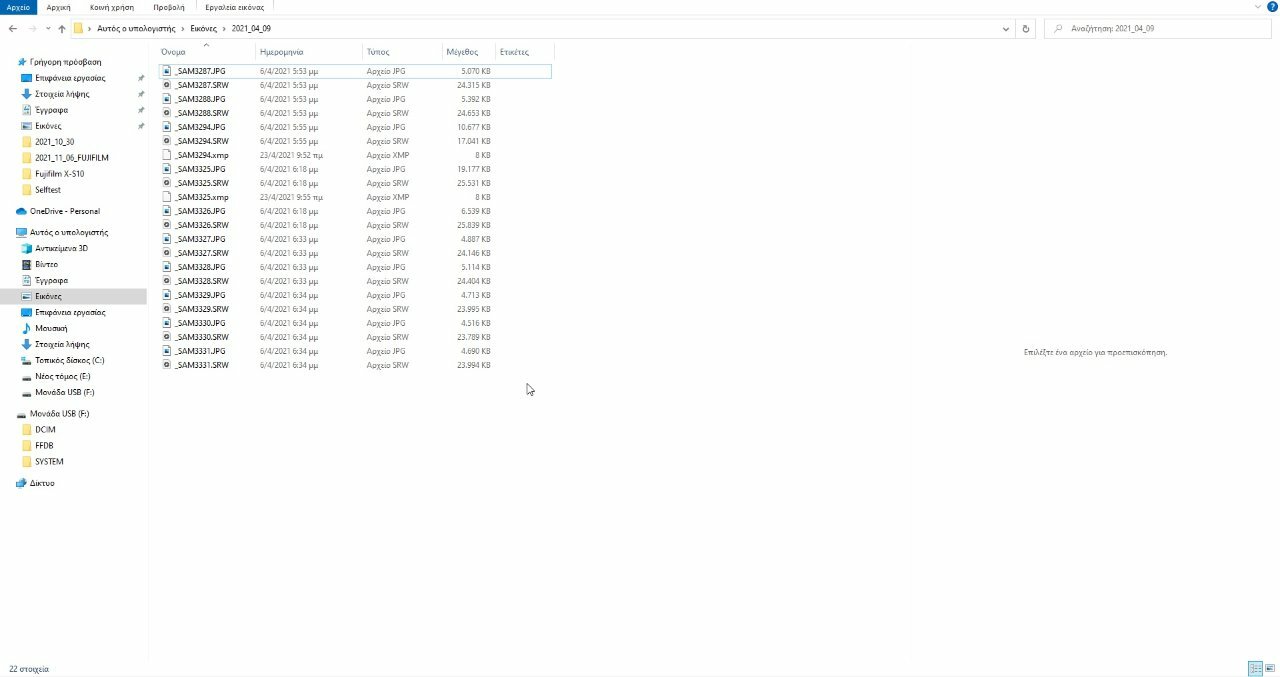Viewport: 1280px width, 677px height.
Task: Click Εικόνες in the breadcrumb path
Action: tap(203, 29)
